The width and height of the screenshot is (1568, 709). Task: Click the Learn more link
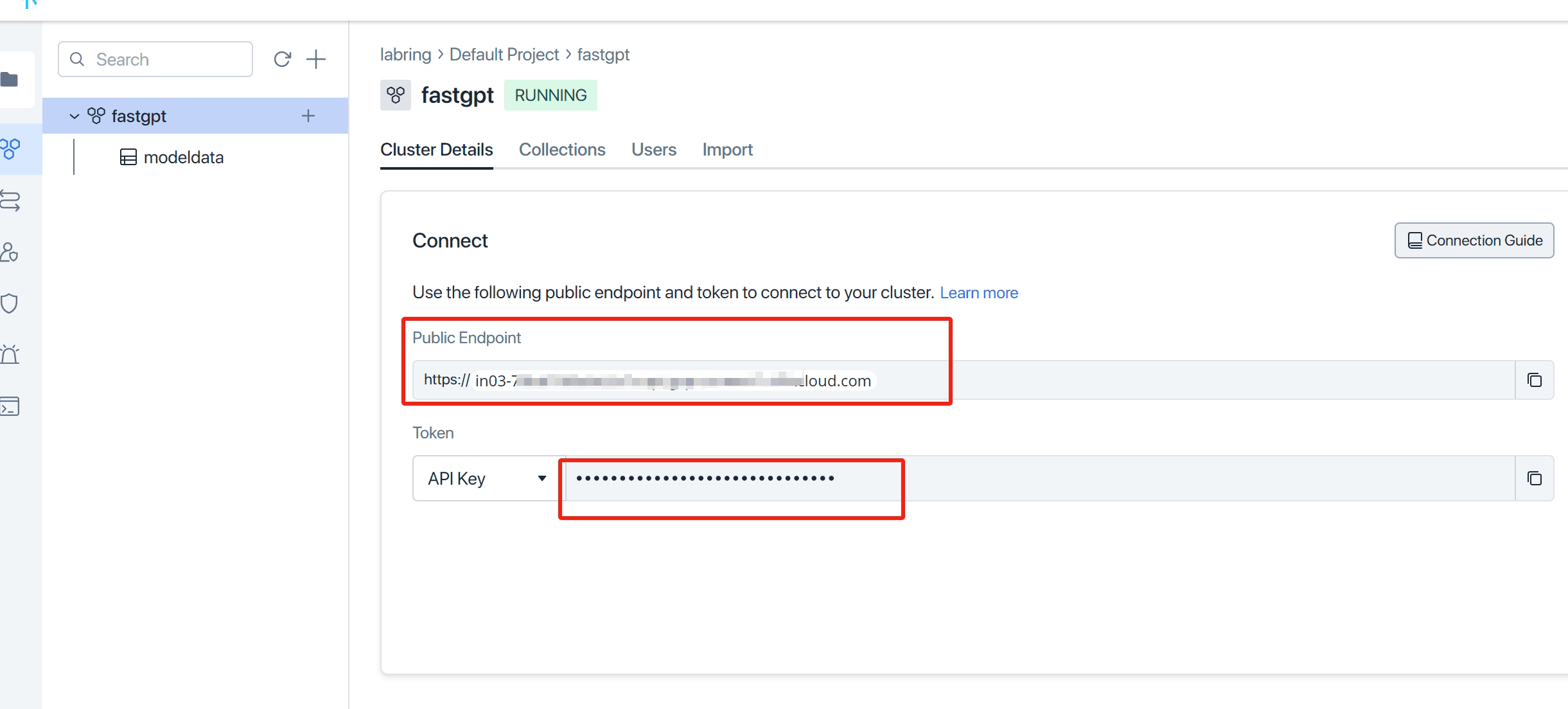click(979, 293)
